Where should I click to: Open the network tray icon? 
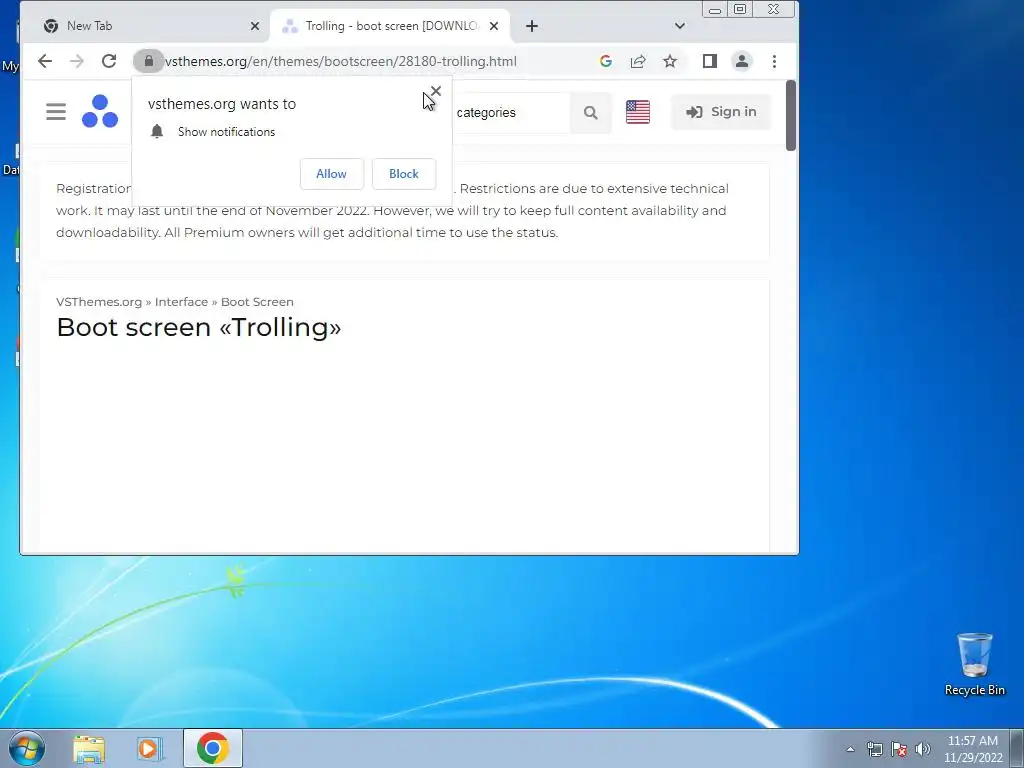coord(874,749)
